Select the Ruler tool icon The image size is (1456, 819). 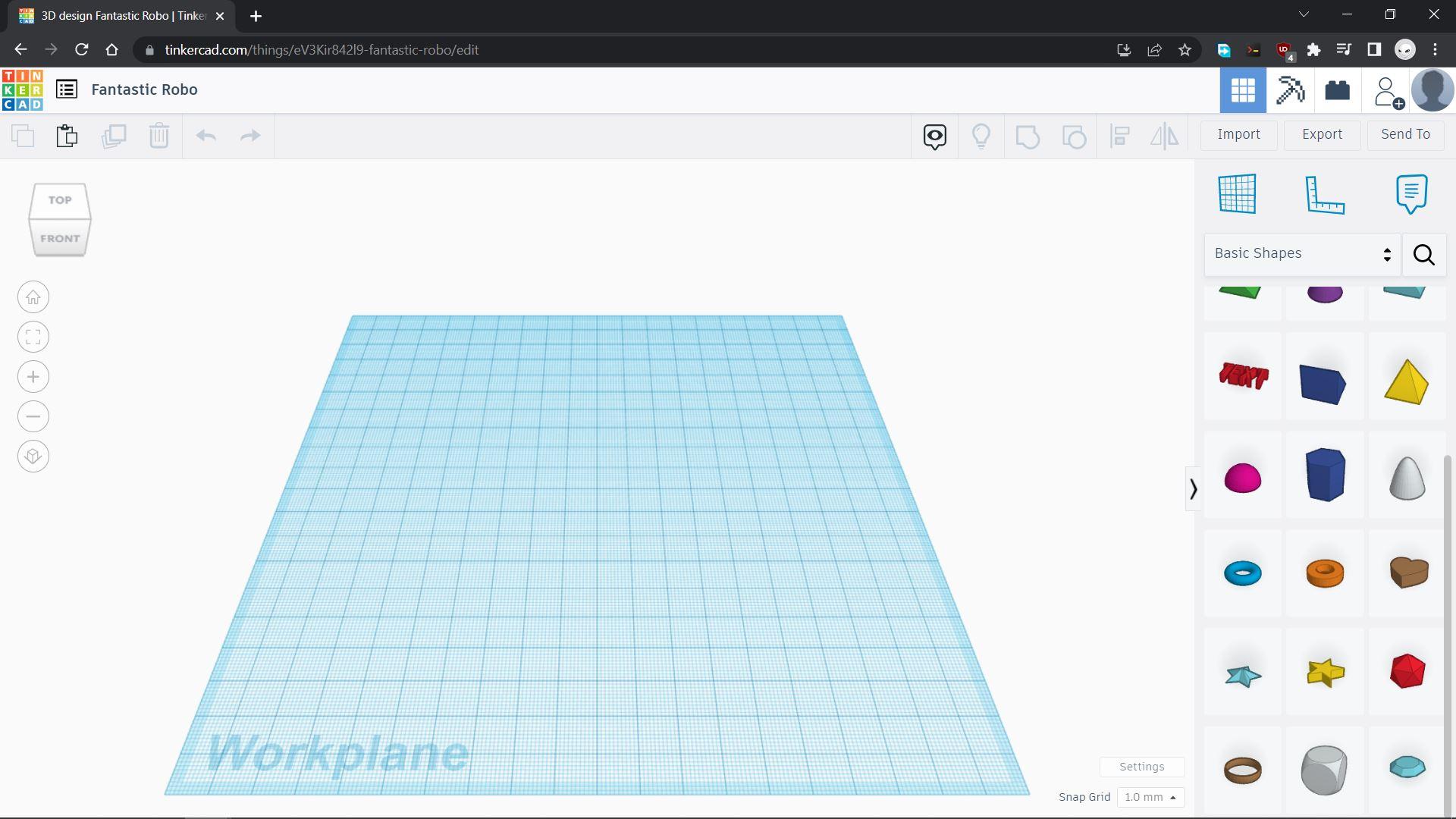coord(1324,194)
